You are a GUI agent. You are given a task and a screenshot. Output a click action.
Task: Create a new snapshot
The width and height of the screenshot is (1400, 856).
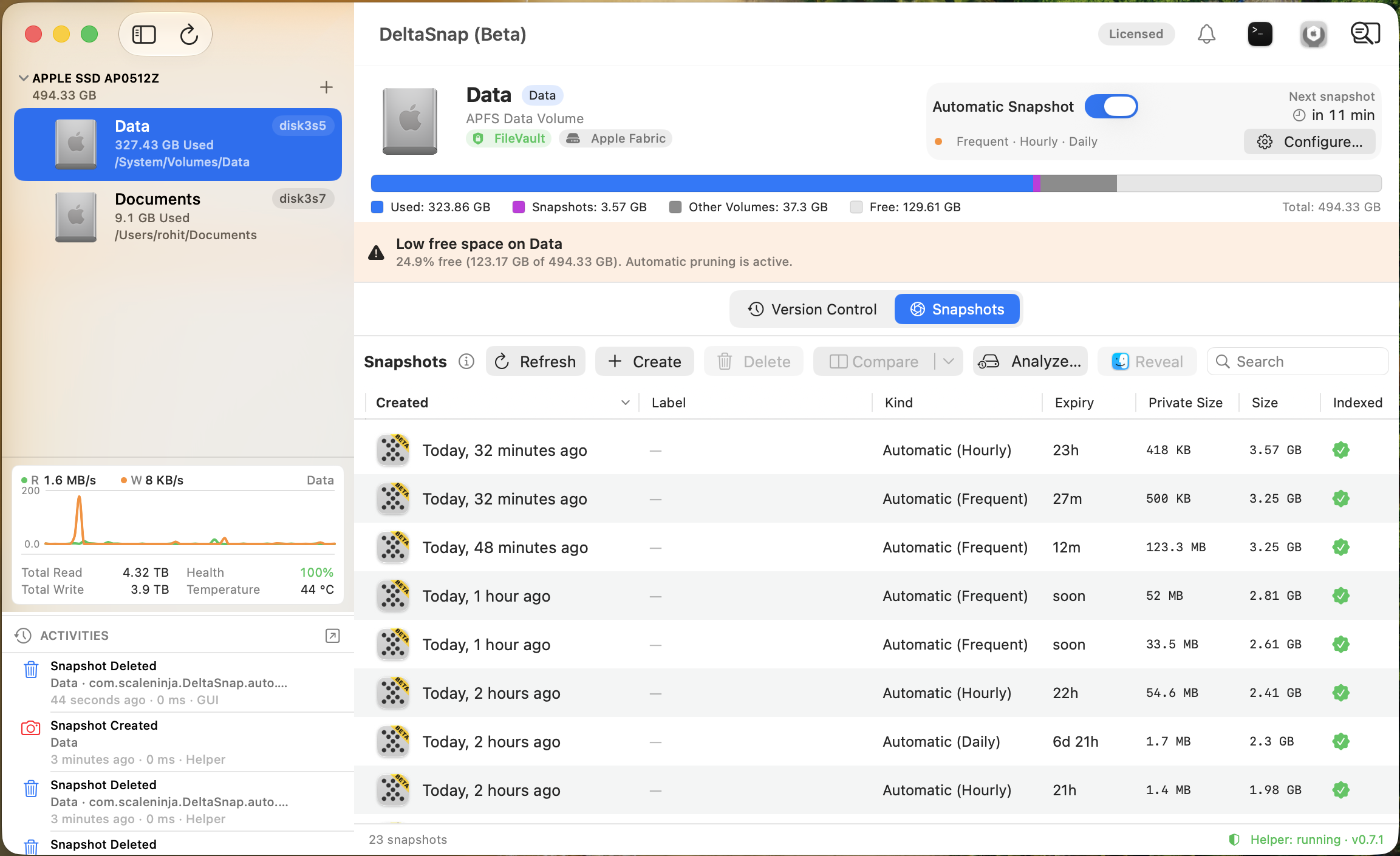644,362
